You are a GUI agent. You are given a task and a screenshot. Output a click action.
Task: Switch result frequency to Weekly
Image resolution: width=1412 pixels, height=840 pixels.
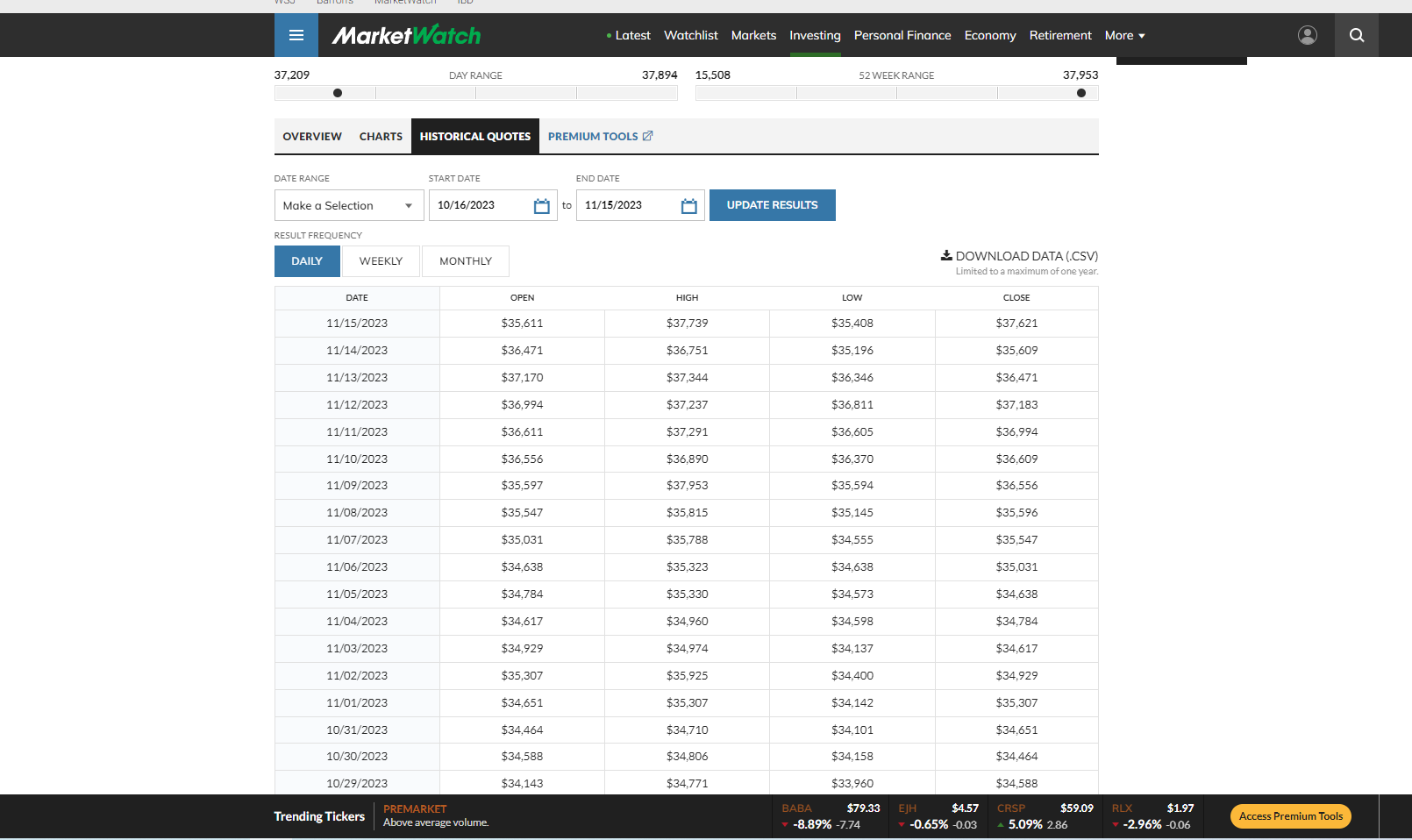(x=381, y=261)
